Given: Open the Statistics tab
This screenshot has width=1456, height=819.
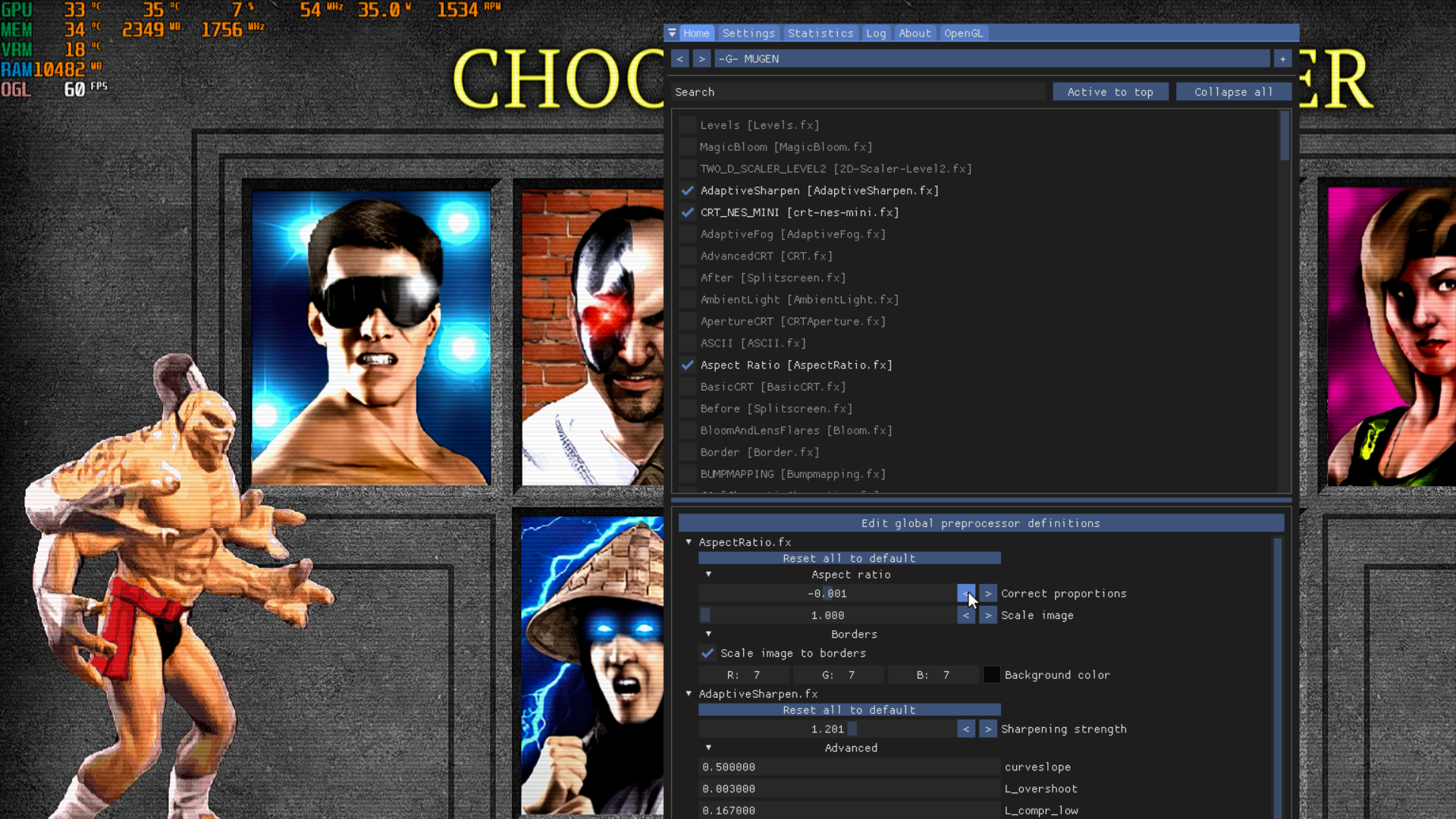Looking at the screenshot, I should [820, 33].
